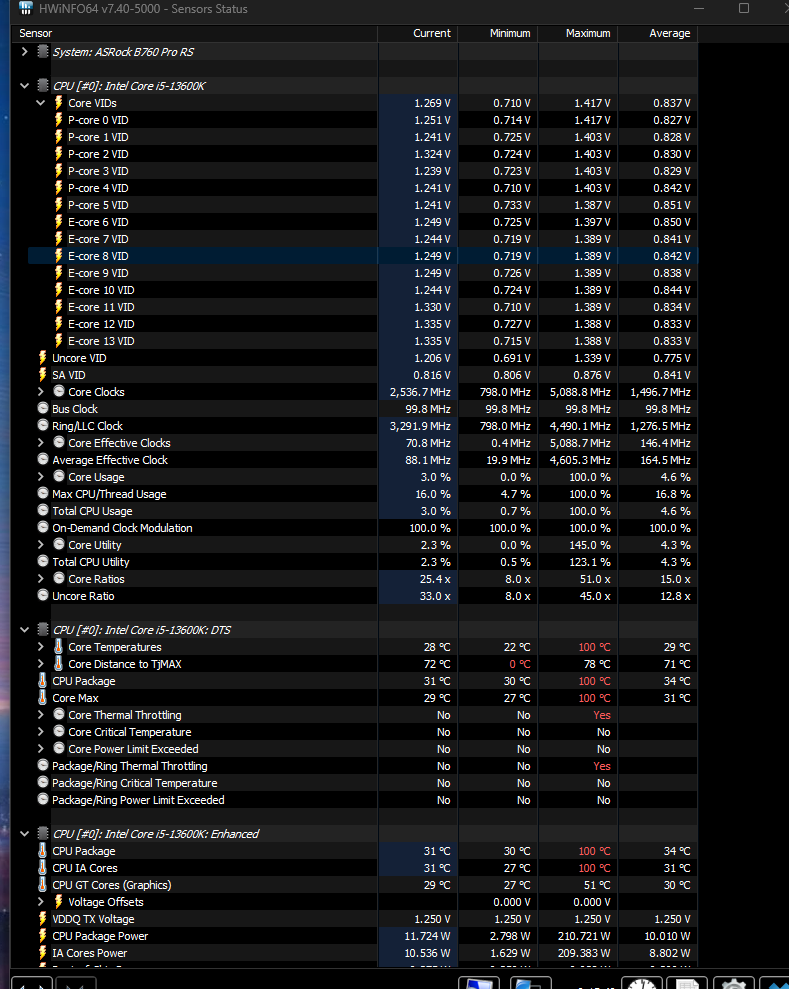
Task: Click the thermometer icon of CPU Package in DTS section
Action: 43,681
